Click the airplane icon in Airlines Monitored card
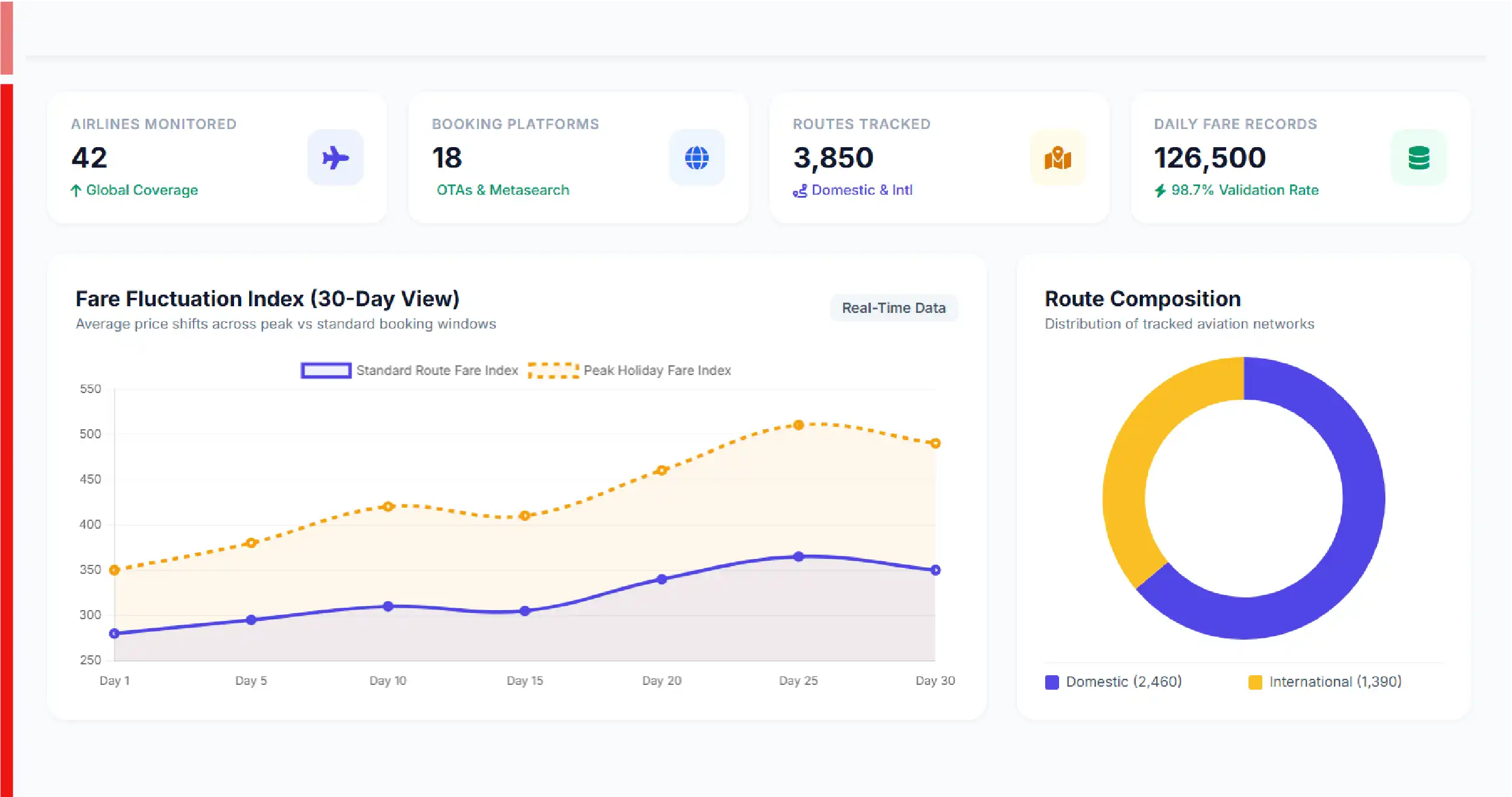The image size is (1512, 797). (335, 158)
